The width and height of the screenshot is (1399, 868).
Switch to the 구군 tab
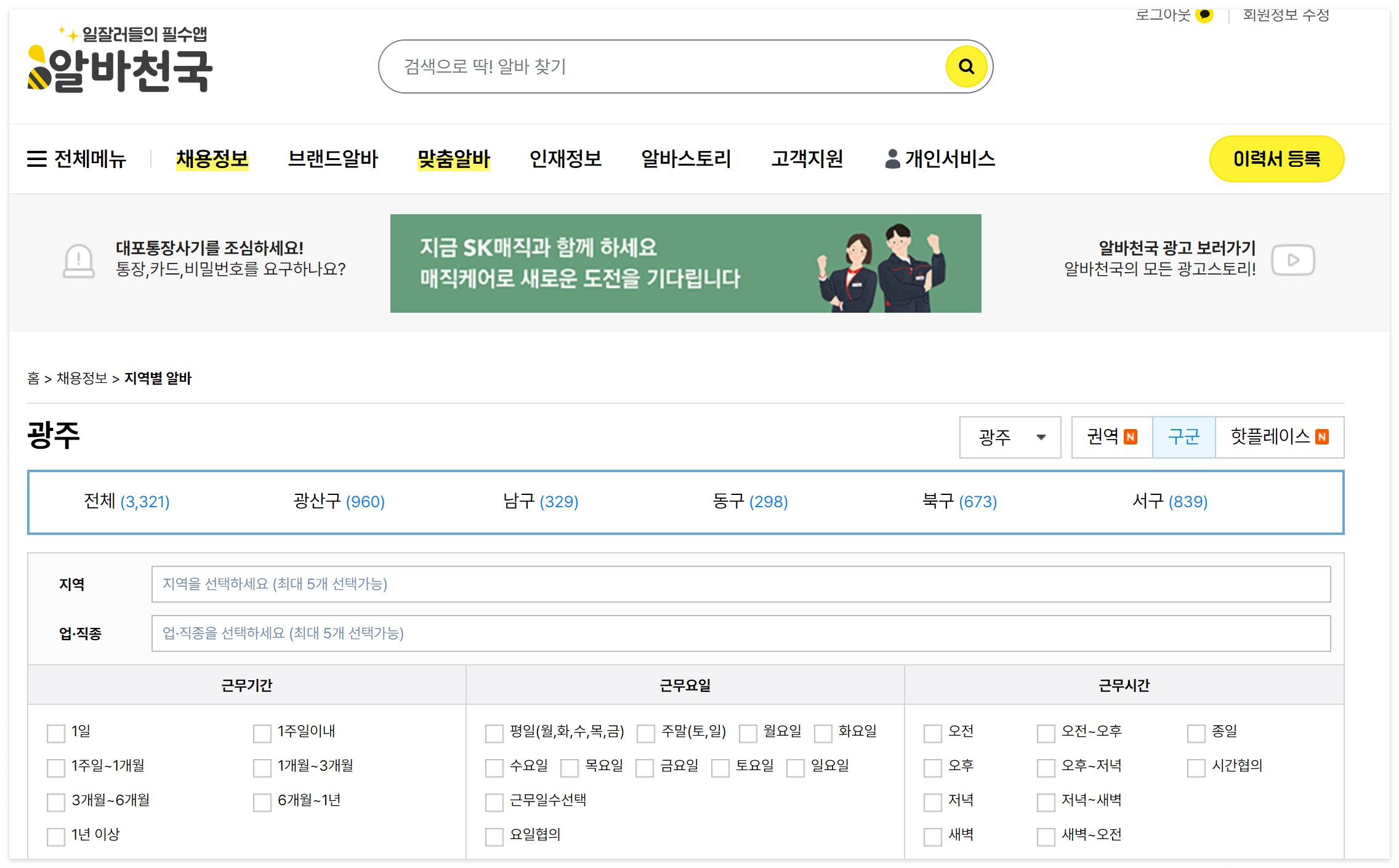(1183, 437)
